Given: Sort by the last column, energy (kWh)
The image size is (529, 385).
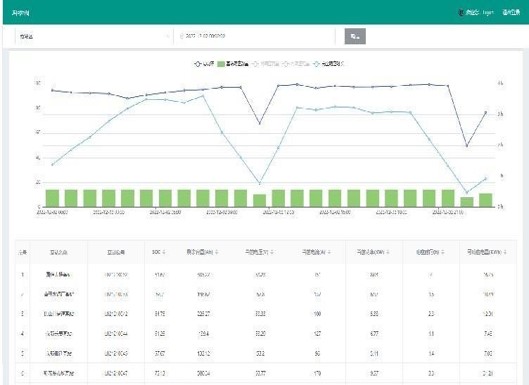Looking at the screenshot, I should (x=505, y=252).
